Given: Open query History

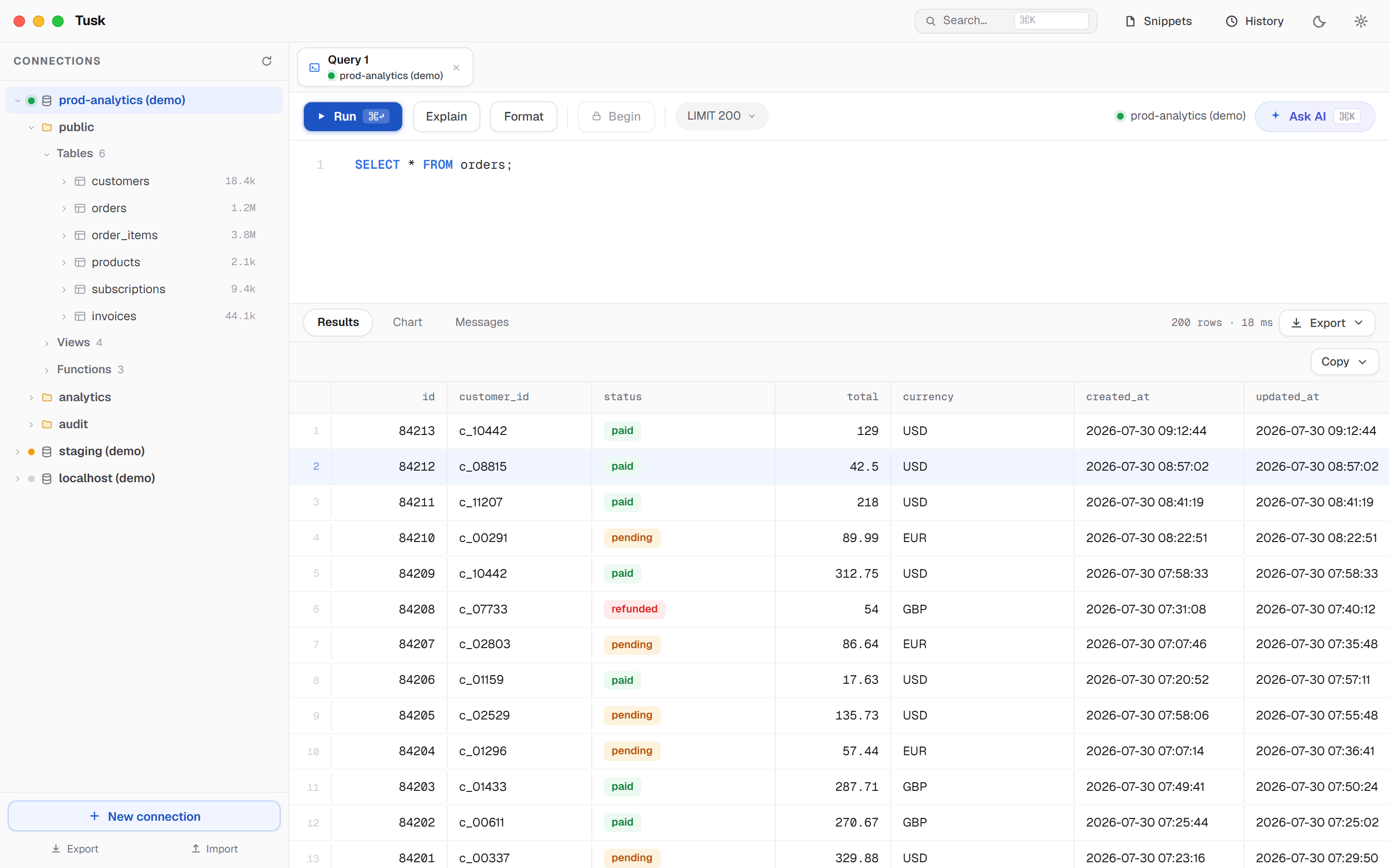Looking at the screenshot, I should point(1255,21).
